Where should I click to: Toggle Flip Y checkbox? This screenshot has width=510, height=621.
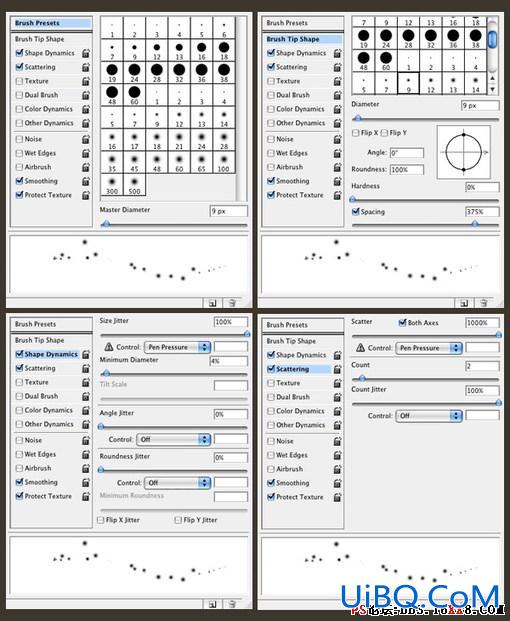(x=384, y=133)
